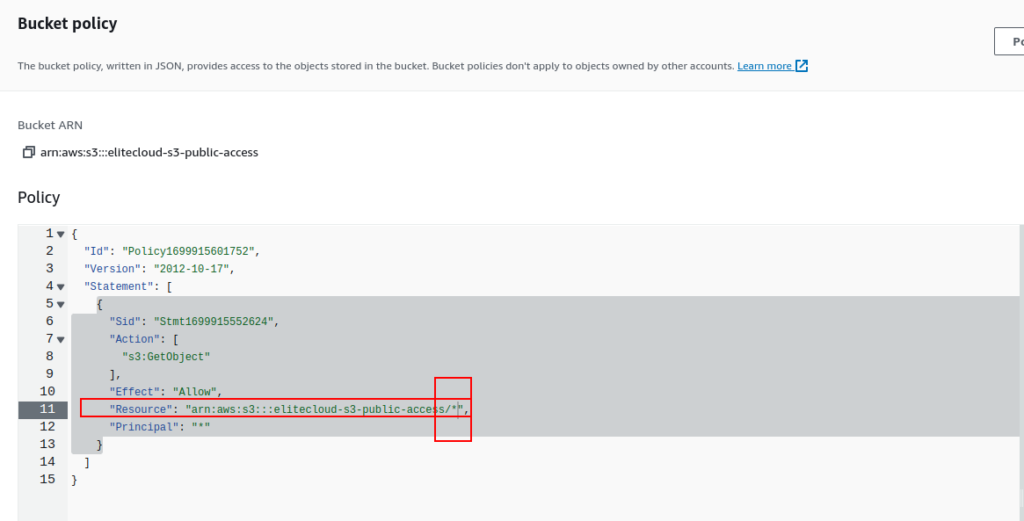The width and height of the screenshot is (1024, 521).
Task: Click the closing bracket on line 14
Action: pyautogui.click(x=87, y=462)
